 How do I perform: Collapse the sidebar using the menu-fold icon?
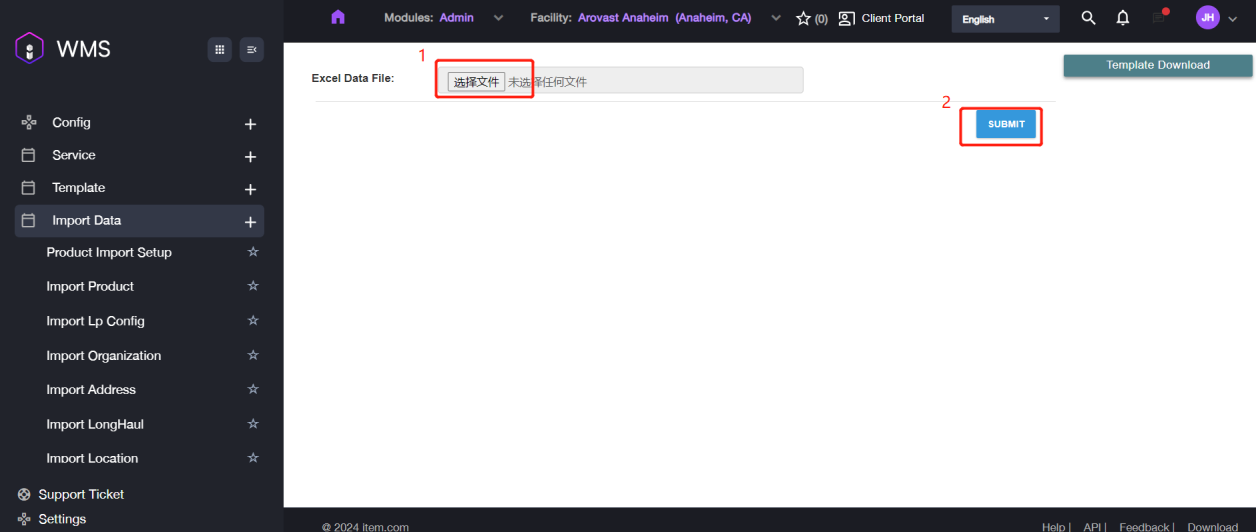click(252, 49)
